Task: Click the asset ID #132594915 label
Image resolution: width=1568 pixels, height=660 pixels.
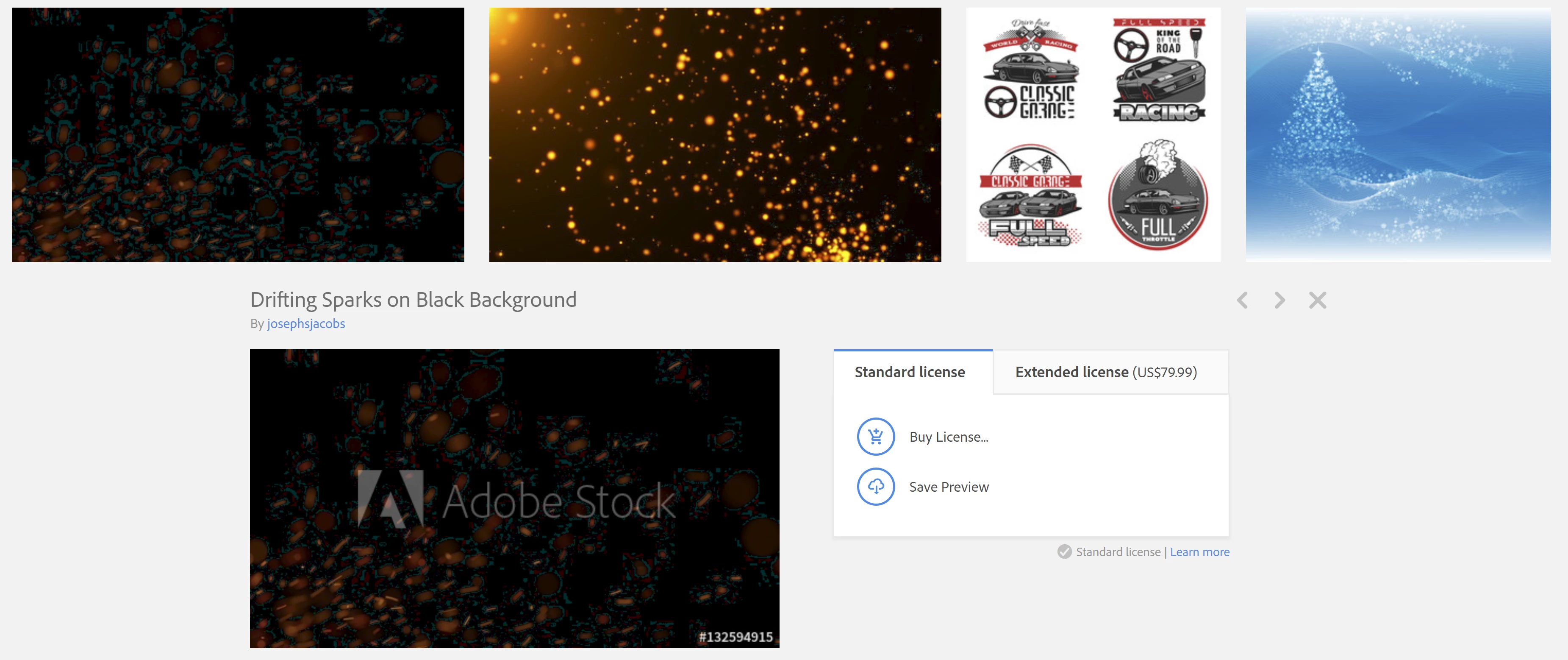Action: (x=735, y=637)
